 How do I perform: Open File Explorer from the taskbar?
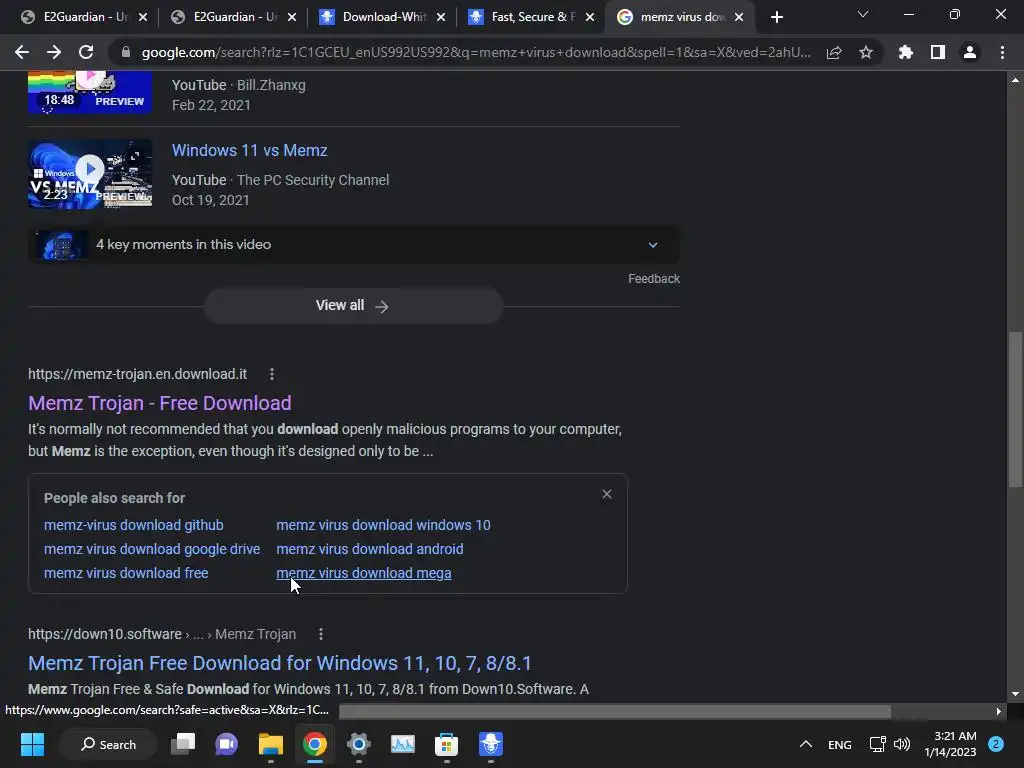click(x=270, y=744)
